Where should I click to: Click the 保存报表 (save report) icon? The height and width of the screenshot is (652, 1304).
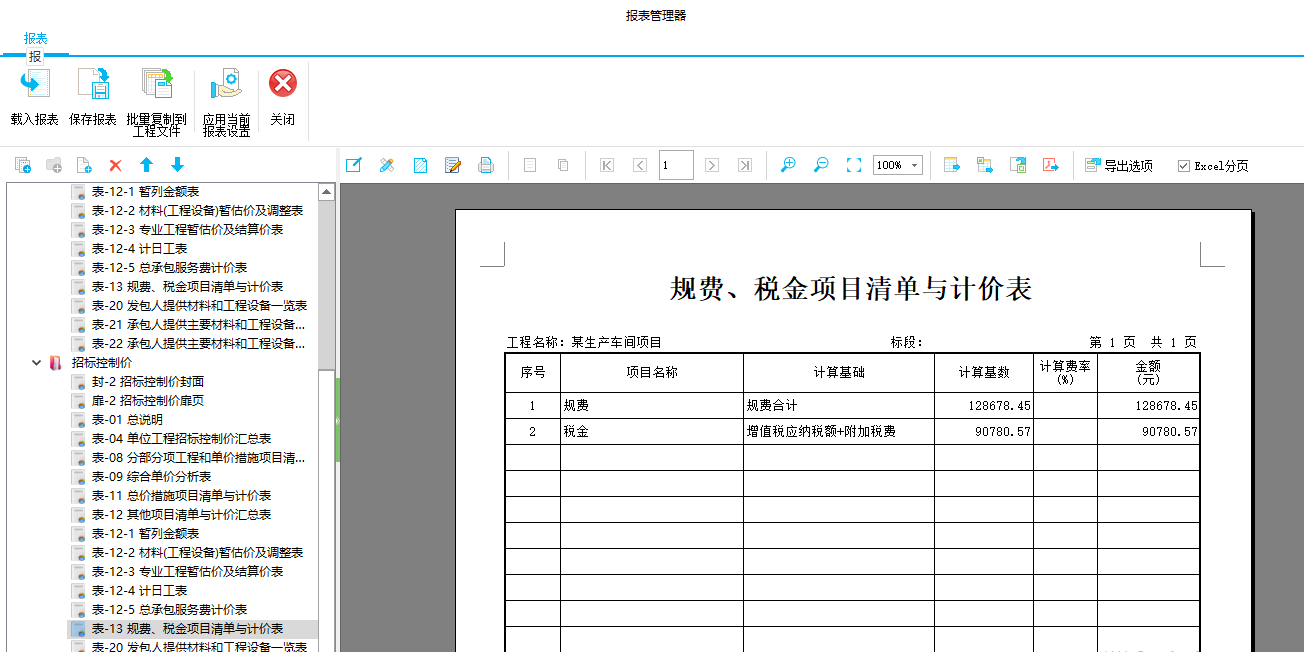(93, 84)
